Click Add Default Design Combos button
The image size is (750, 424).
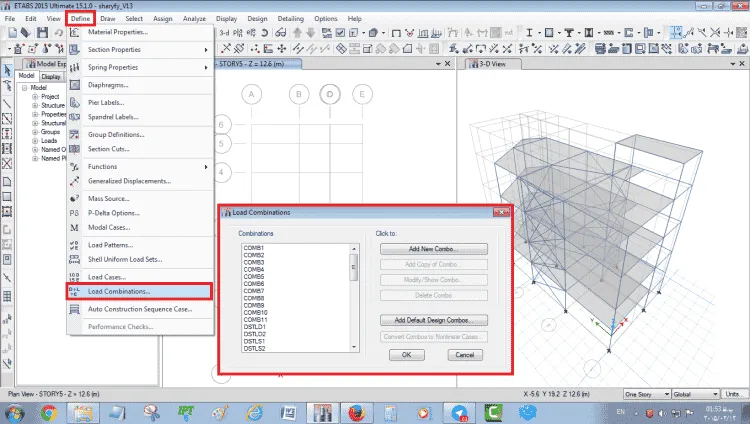434,320
